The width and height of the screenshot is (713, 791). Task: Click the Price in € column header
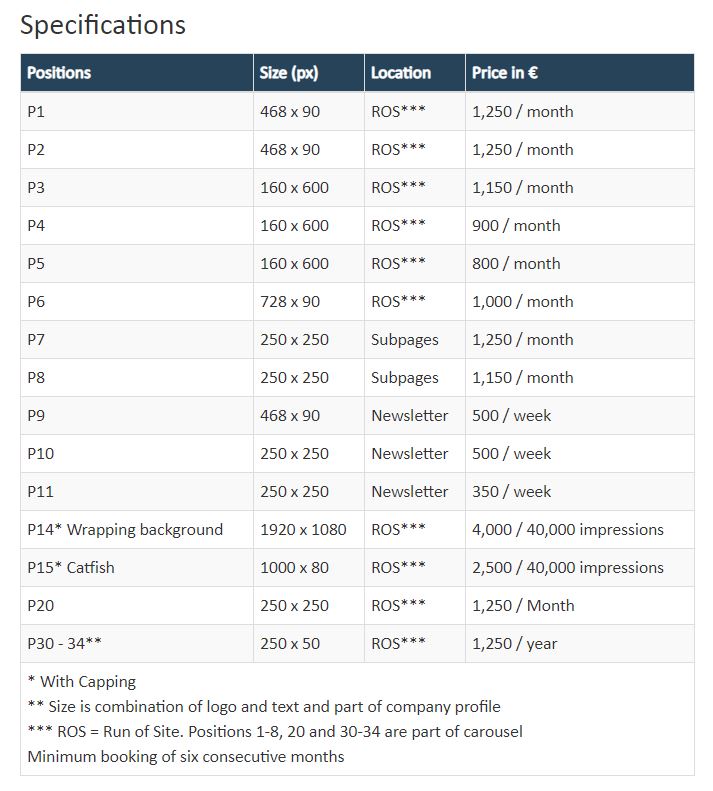point(505,73)
